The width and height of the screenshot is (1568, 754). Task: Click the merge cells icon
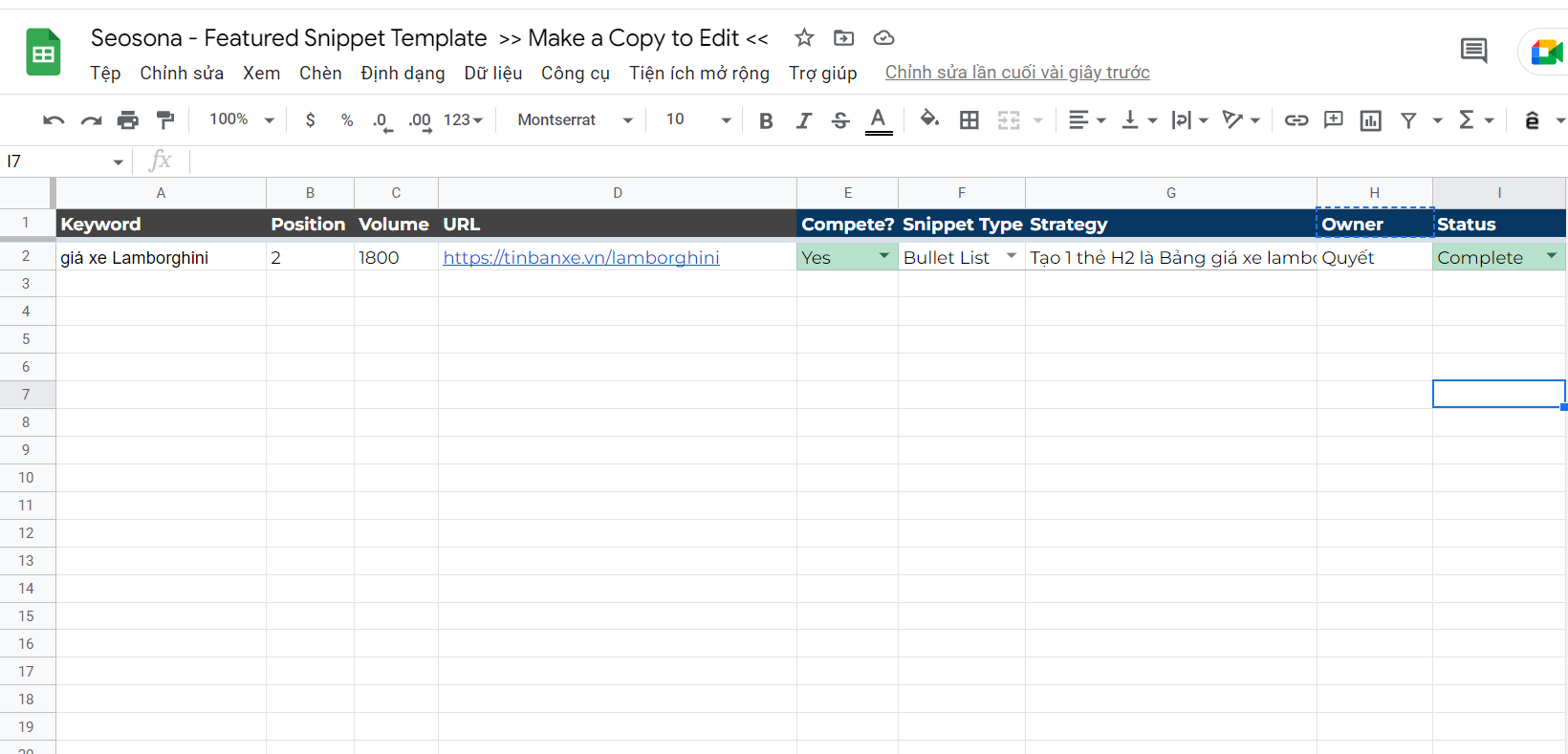pos(1009,120)
